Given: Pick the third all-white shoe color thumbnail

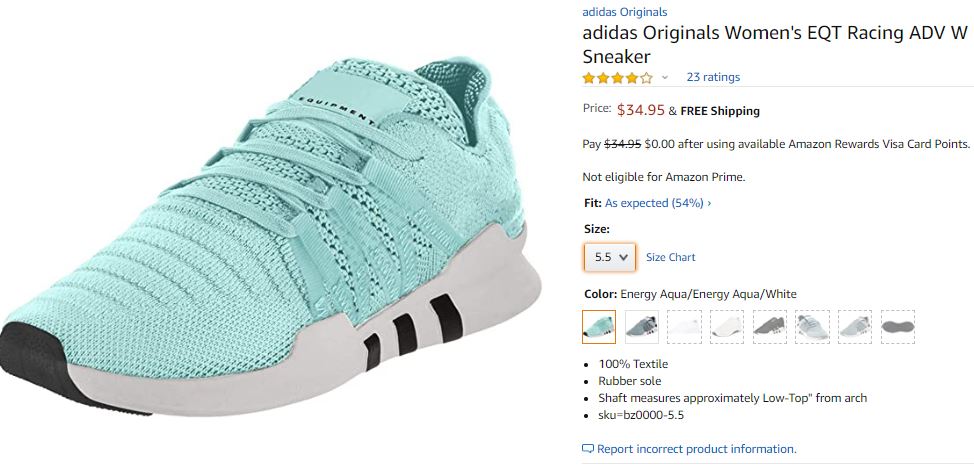Looking at the screenshot, I should (x=684, y=326).
